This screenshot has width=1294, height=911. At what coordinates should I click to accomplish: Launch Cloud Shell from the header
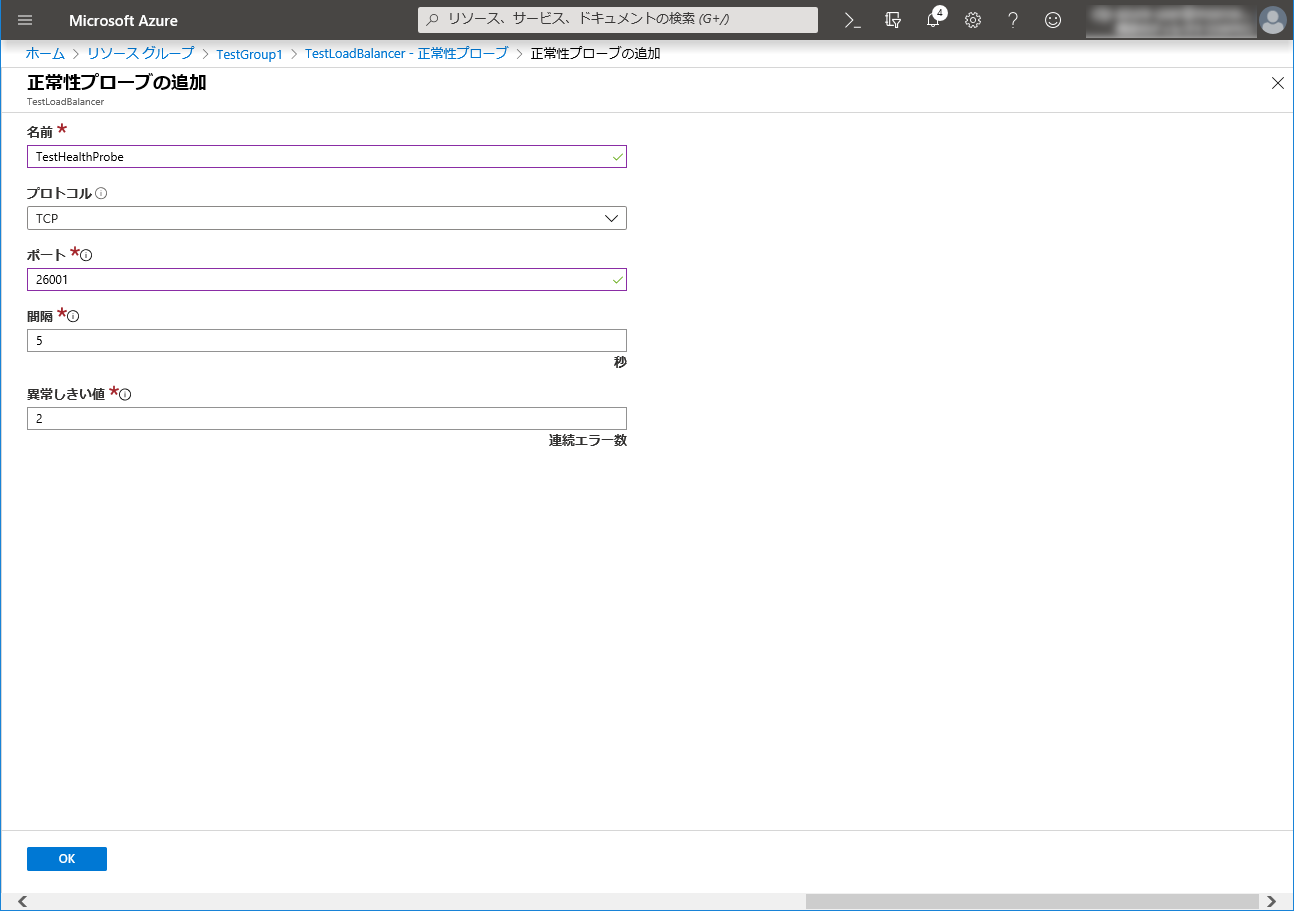point(852,20)
